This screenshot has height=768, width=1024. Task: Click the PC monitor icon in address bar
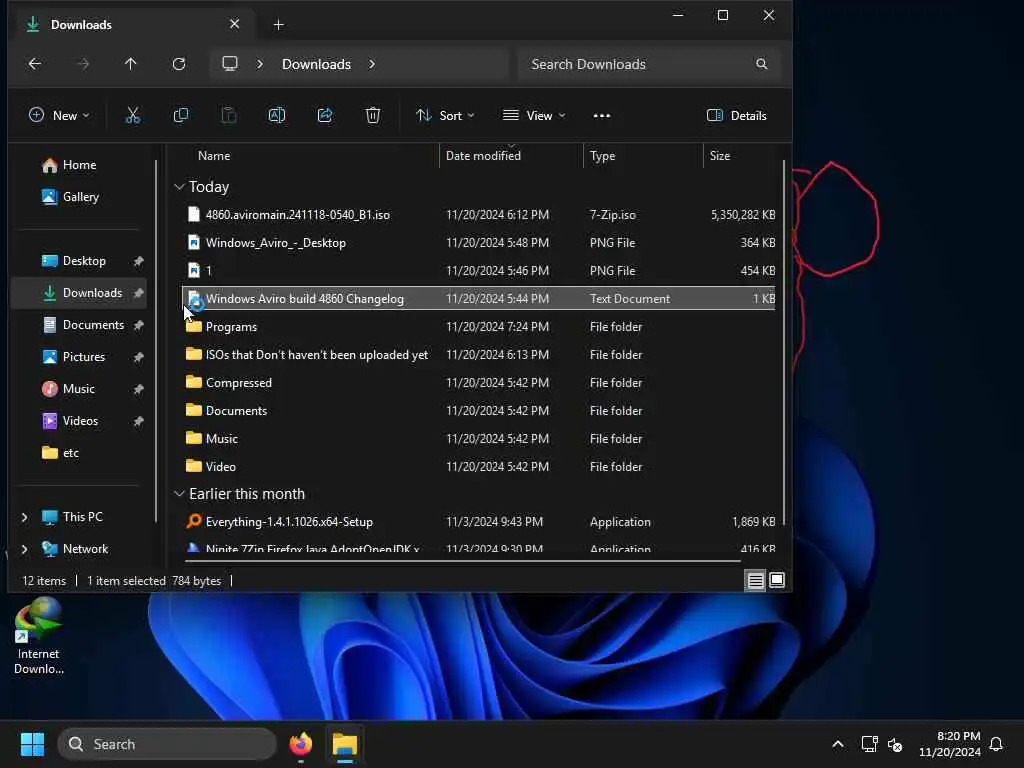click(x=230, y=63)
